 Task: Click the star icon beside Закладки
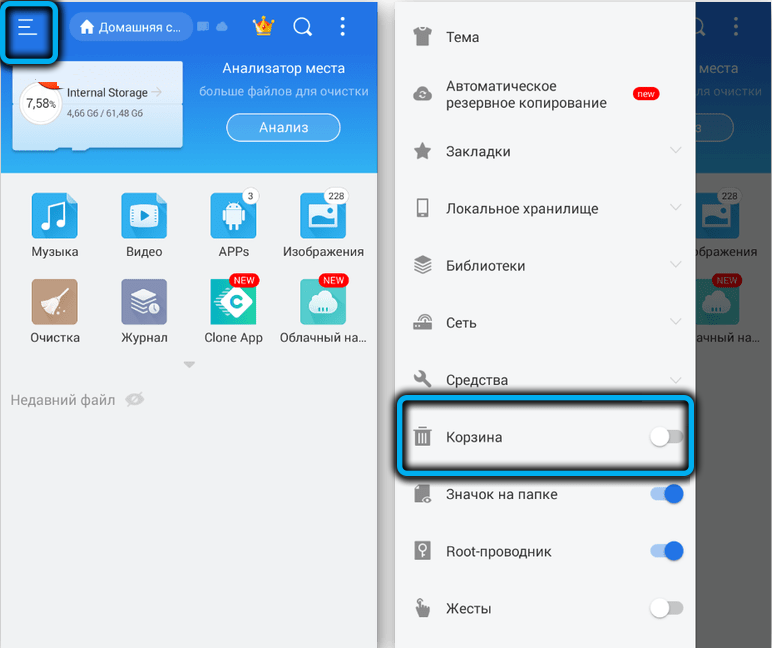pyautogui.click(x=422, y=151)
